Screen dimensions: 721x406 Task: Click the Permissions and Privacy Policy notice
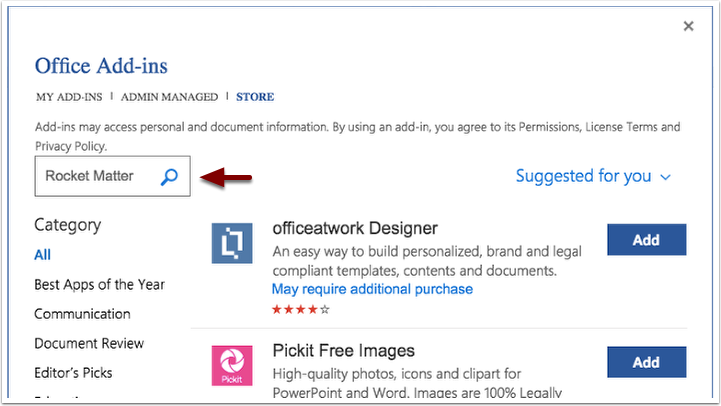(x=357, y=137)
